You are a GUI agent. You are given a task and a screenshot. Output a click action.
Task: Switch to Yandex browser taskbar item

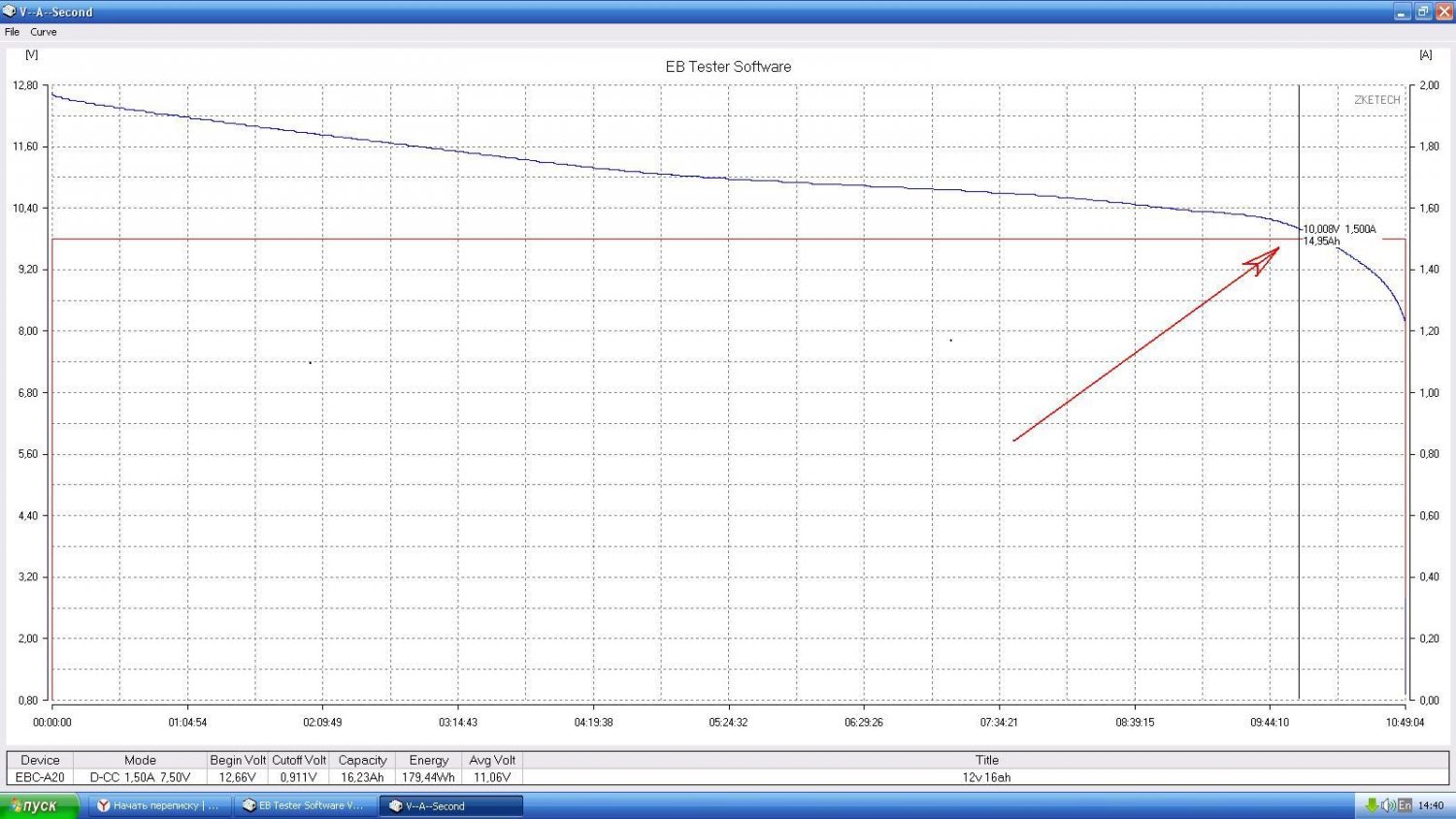coord(159,805)
